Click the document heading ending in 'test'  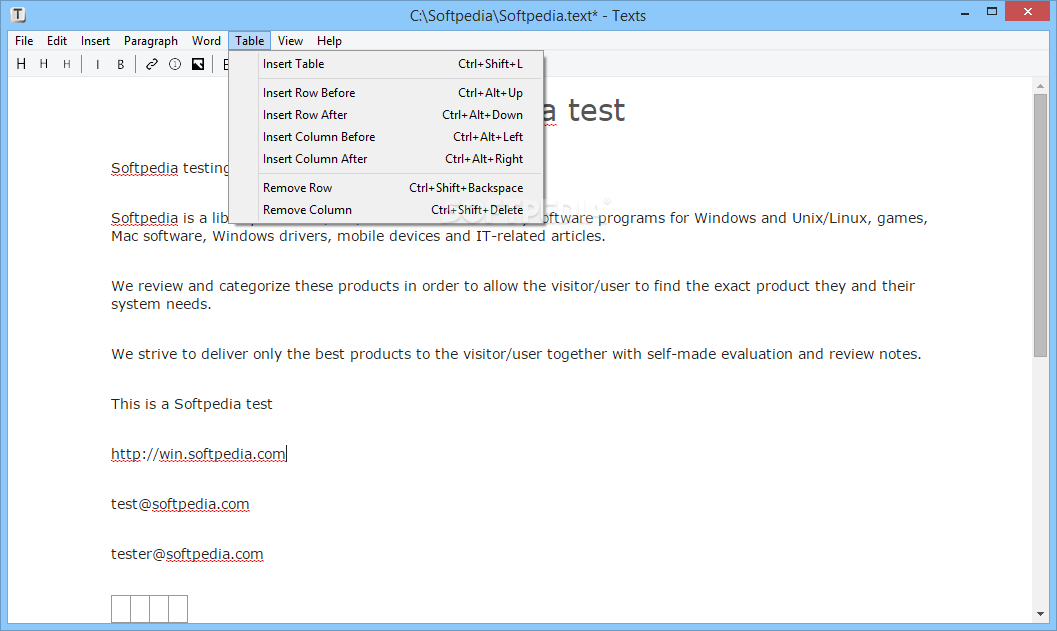pyautogui.click(x=584, y=111)
